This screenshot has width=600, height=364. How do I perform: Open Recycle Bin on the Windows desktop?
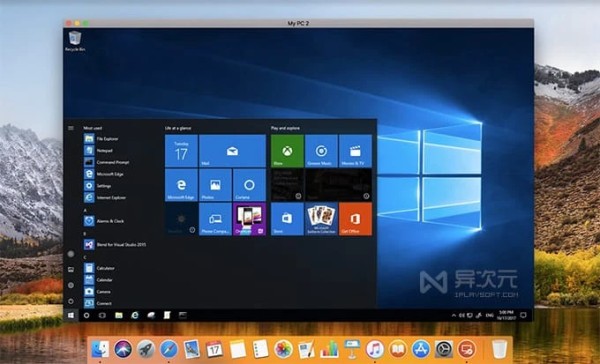pyautogui.click(x=75, y=41)
